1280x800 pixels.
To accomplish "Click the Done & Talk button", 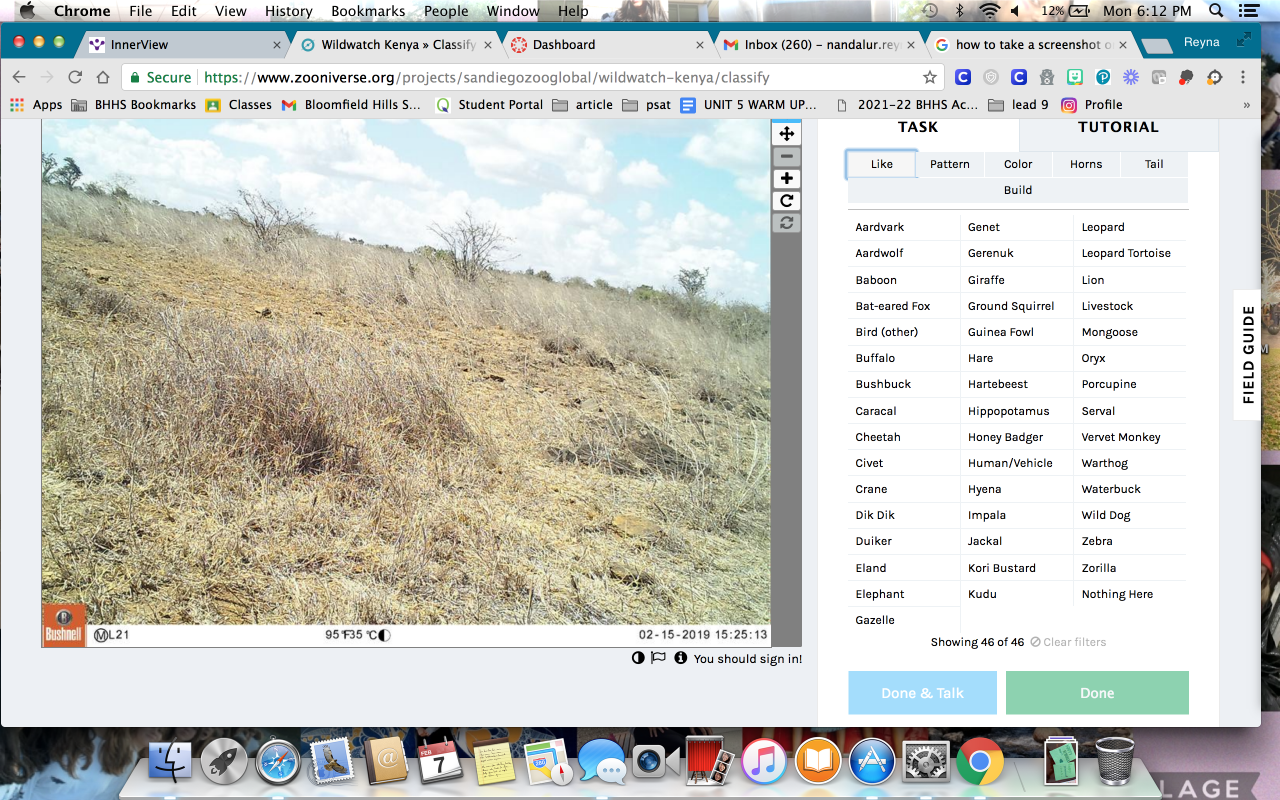I will point(922,693).
